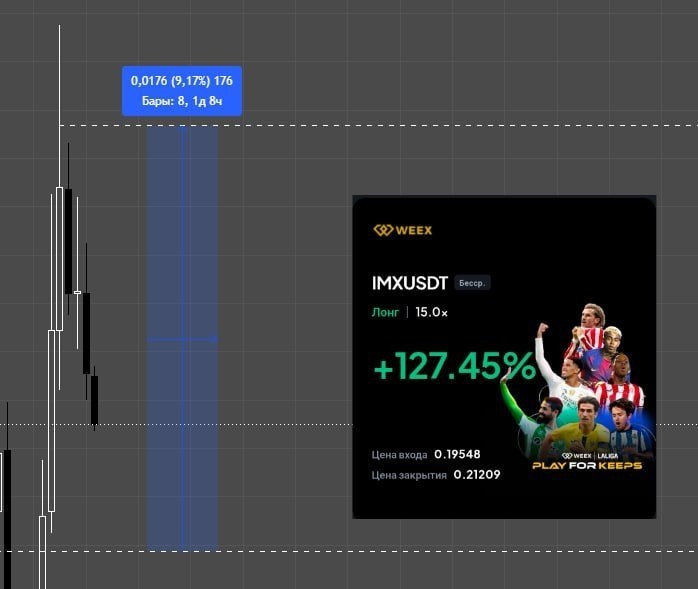Click the Лонг position label

click(x=385, y=313)
